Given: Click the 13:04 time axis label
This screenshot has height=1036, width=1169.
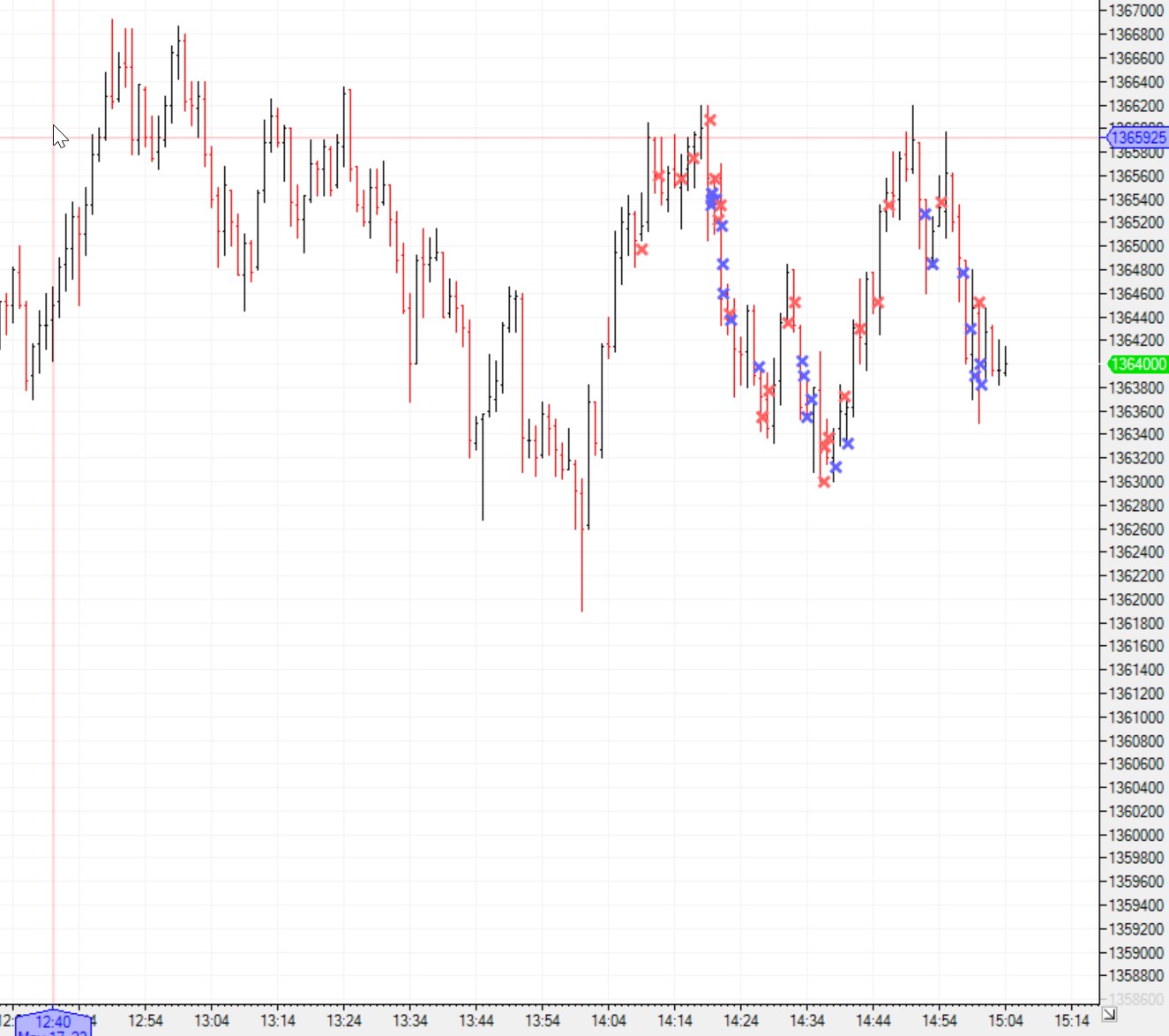Looking at the screenshot, I should coord(212,1021).
